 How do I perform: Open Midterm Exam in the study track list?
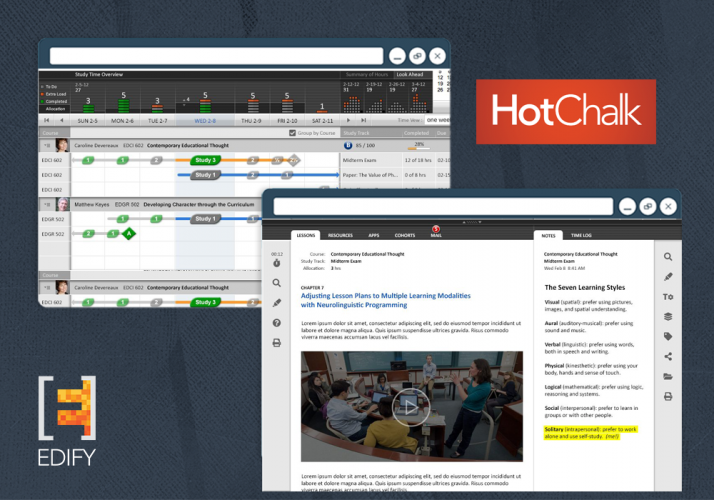[359, 160]
